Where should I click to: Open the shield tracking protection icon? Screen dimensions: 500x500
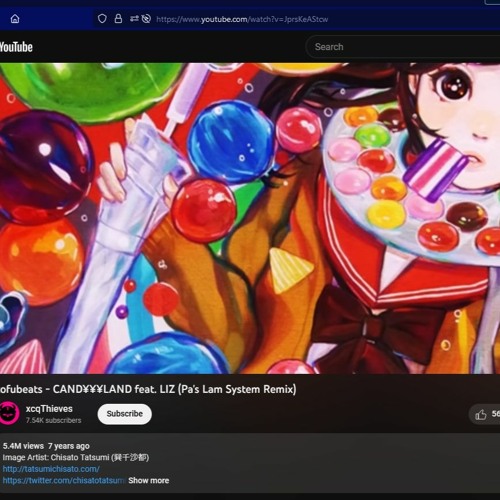102,19
